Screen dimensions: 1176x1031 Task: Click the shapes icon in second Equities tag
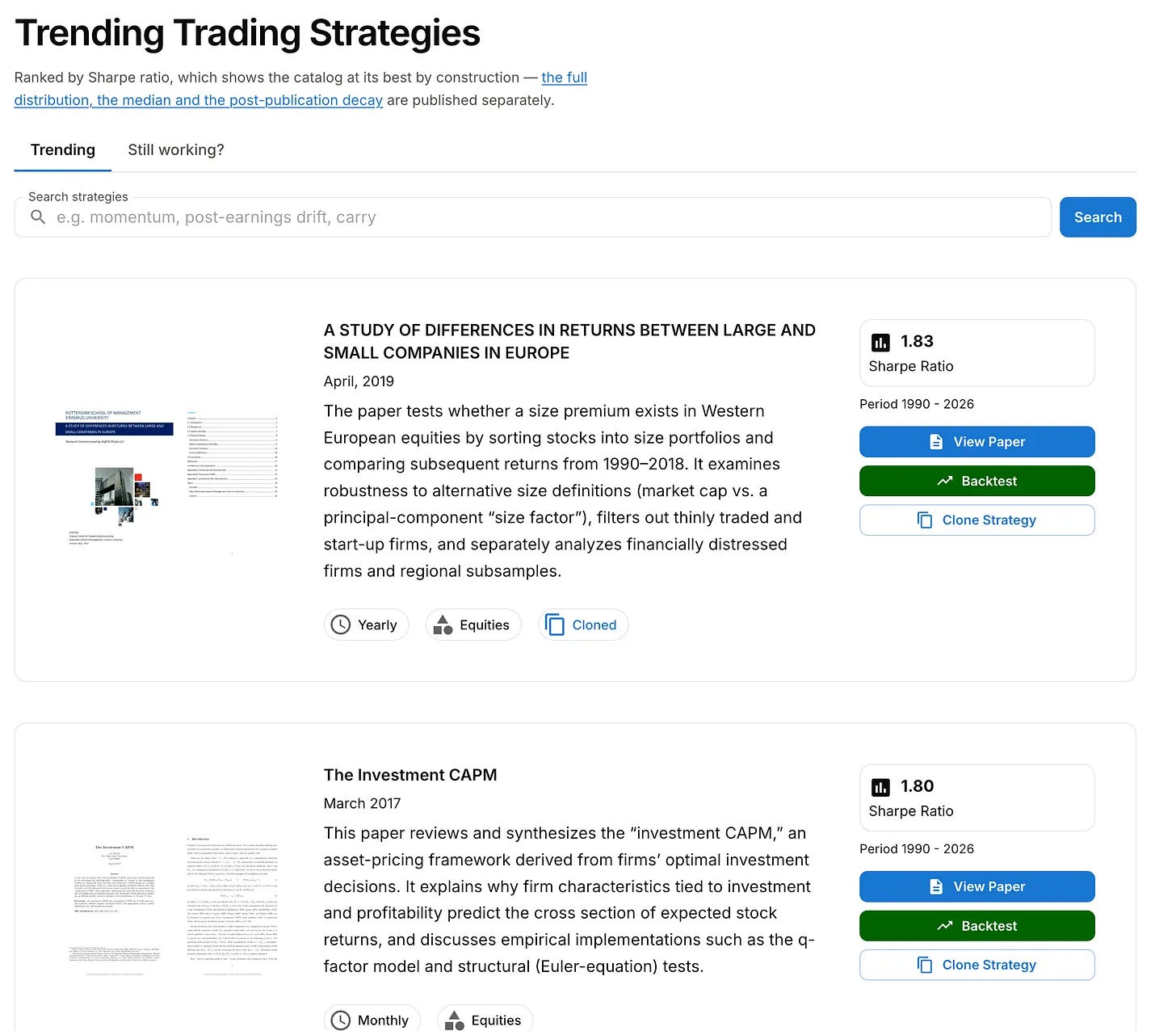(454, 1020)
